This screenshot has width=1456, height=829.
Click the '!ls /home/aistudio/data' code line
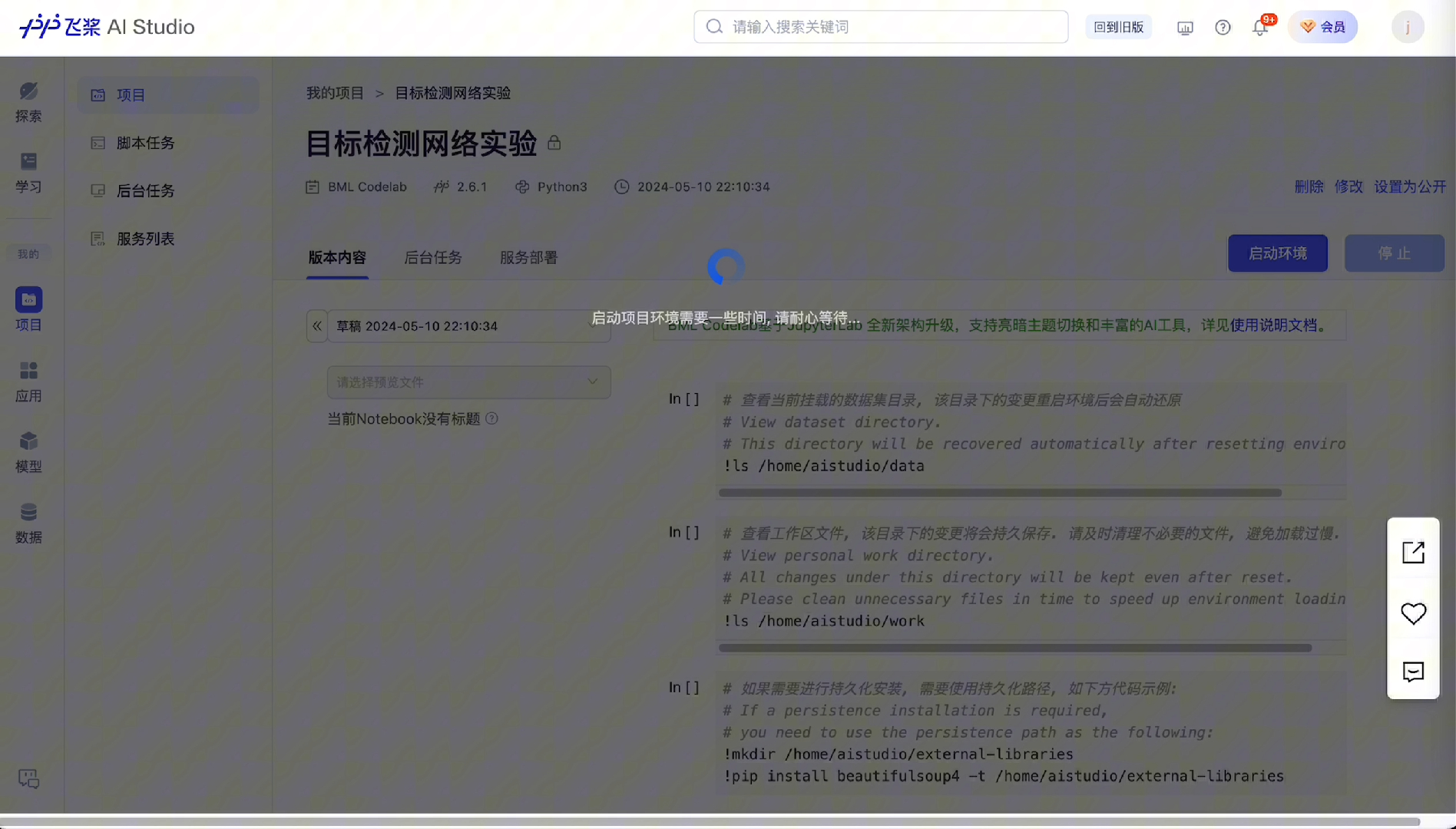click(x=824, y=466)
